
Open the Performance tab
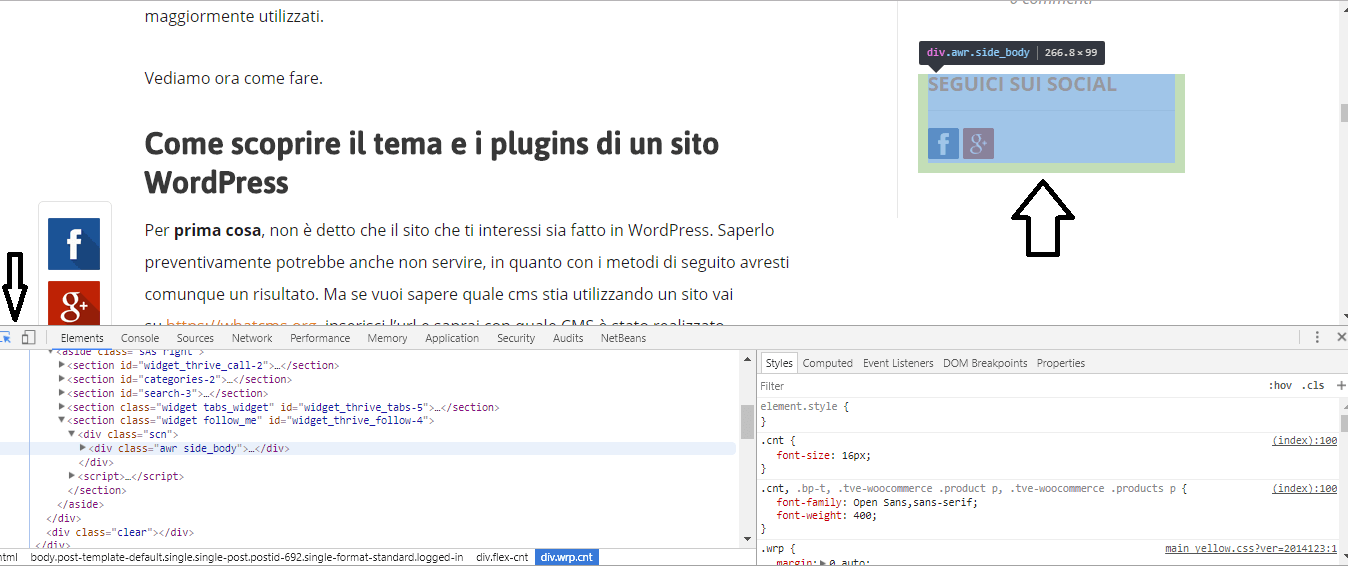tap(320, 338)
